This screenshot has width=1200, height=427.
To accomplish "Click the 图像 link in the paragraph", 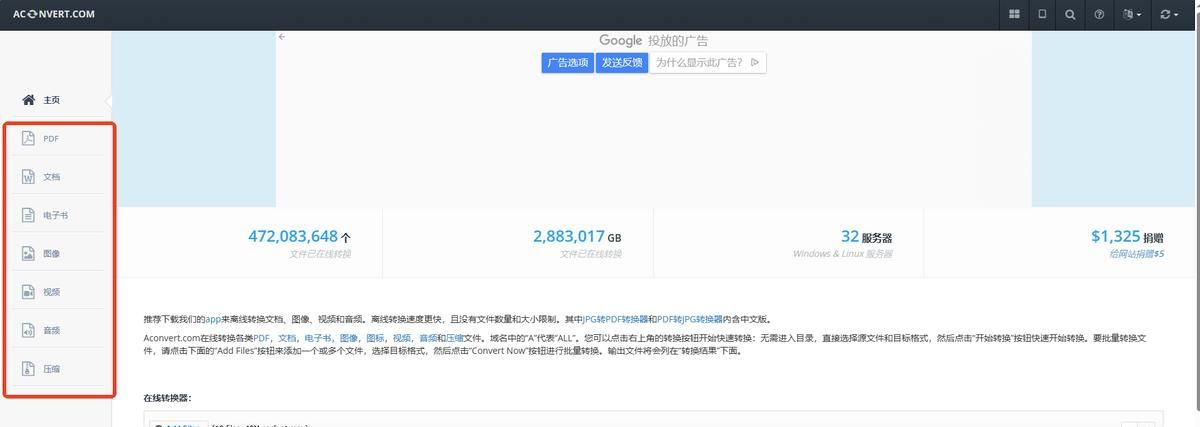I will pyautogui.click(x=349, y=338).
